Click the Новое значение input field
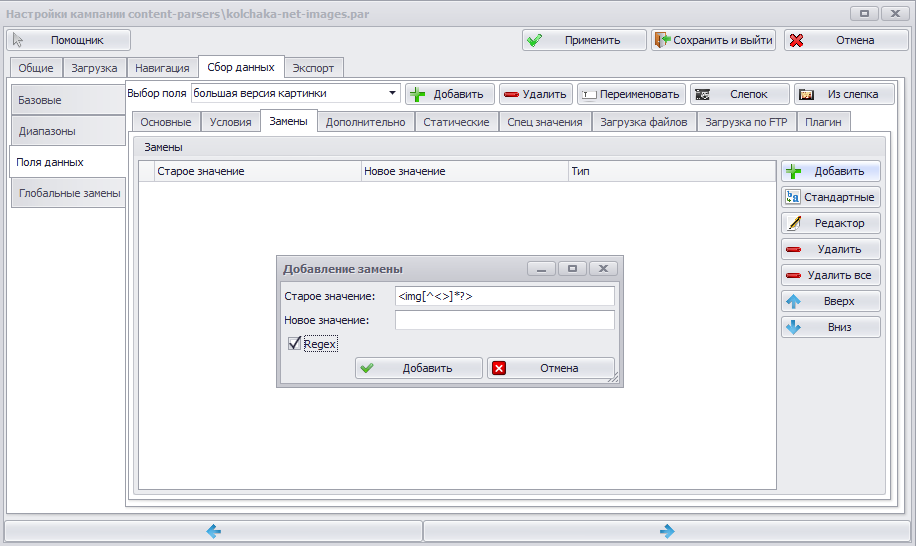Screen dimensions: 916x546 coord(505,320)
